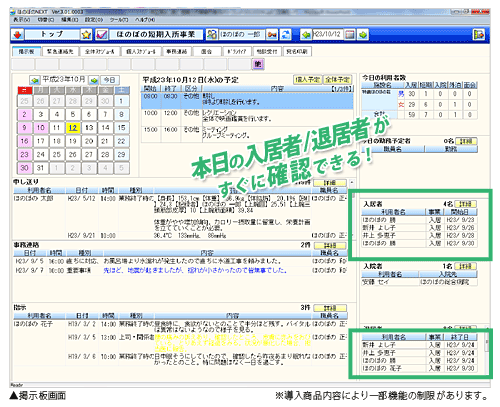Viewport: 500px width, 407px height.
Task: Click the red down-arrow icon beside トップ
Action: [18, 34]
